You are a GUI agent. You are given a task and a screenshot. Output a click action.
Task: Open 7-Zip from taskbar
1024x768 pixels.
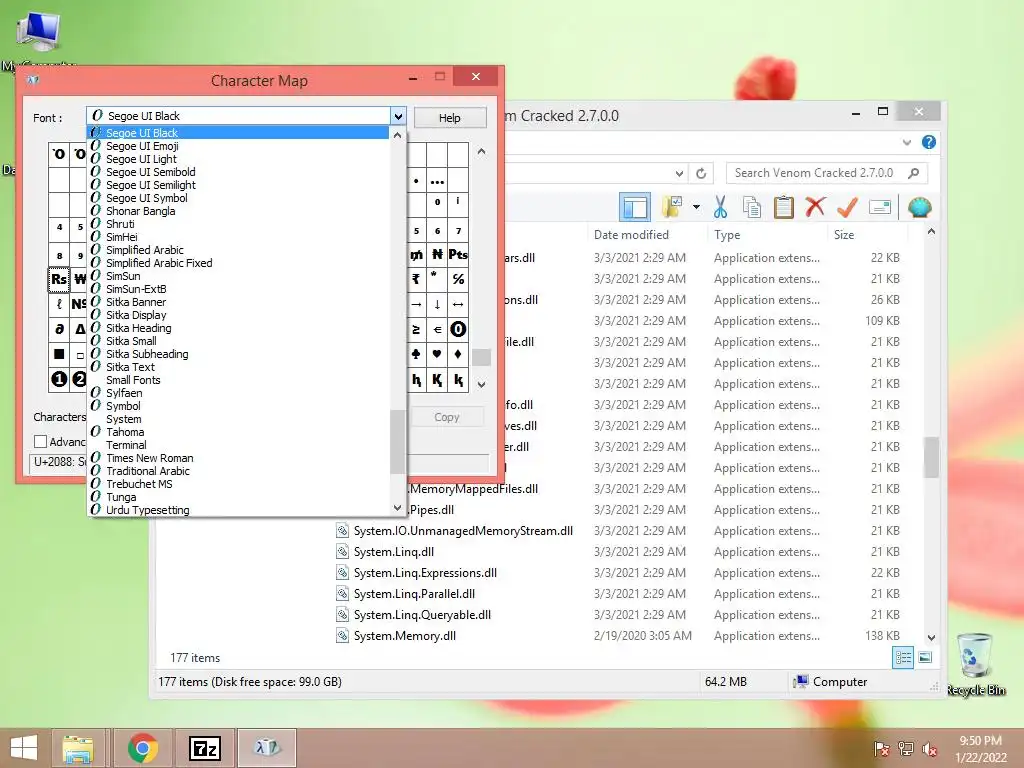[x=204, y=748]
